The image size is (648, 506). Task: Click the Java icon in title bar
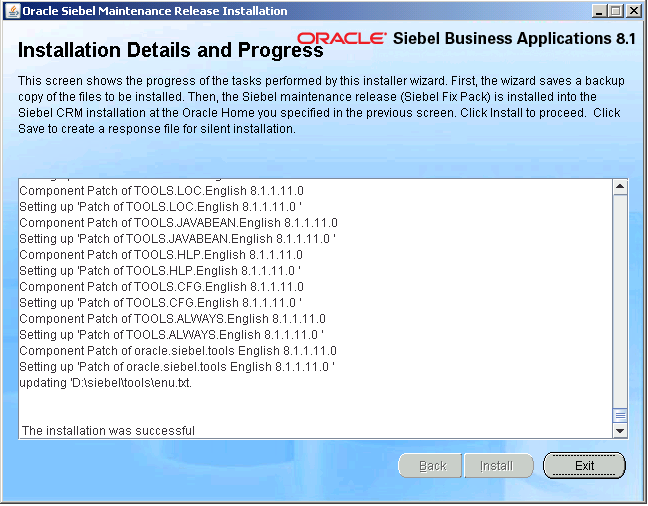coord(13,10)
